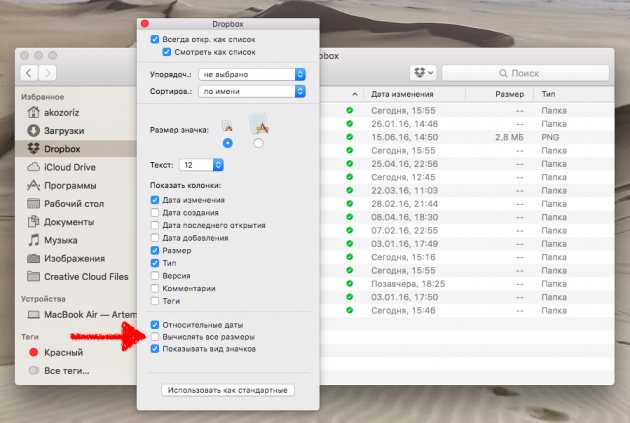The image size is (630, 423).
Task: Click Использовать как стандартные button
Action: 228,390
